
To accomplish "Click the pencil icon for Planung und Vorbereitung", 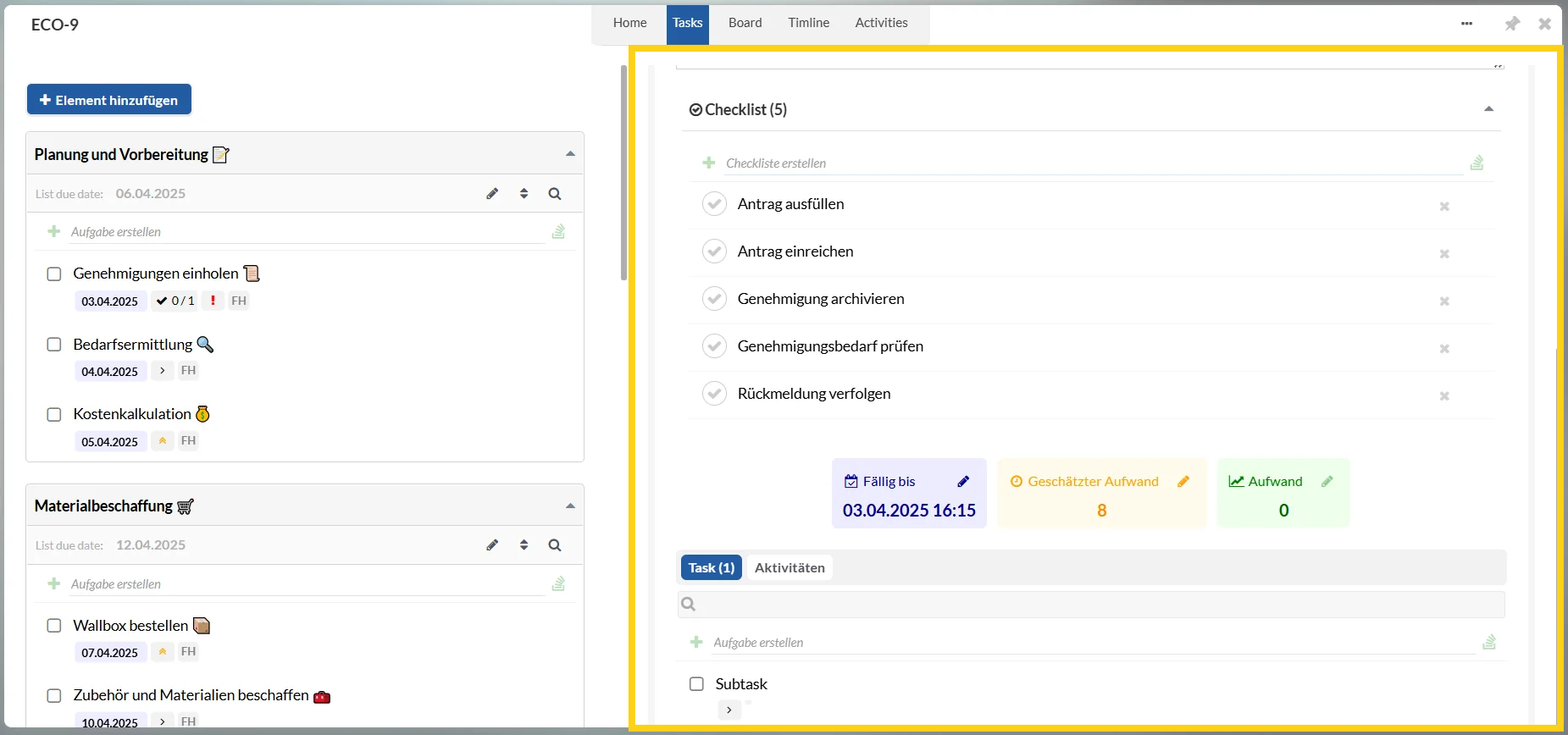I will (492, 194).
